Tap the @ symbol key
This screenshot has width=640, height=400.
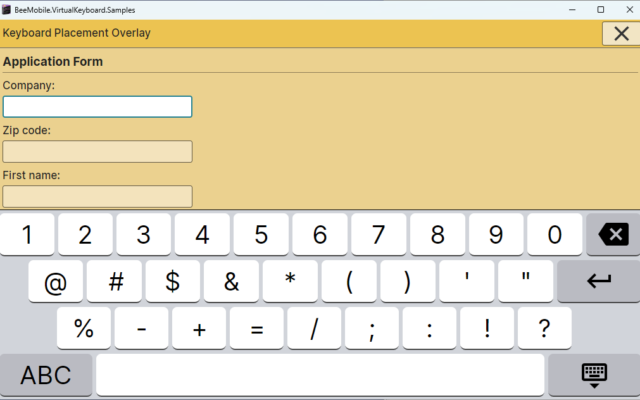(56, 281)
